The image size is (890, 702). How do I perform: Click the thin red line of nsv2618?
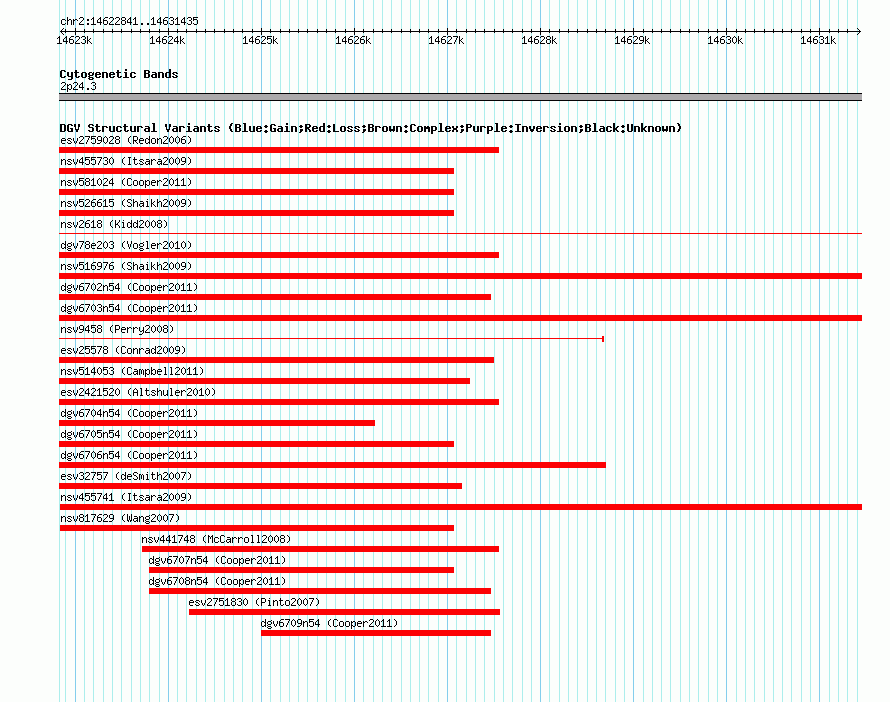460,233
